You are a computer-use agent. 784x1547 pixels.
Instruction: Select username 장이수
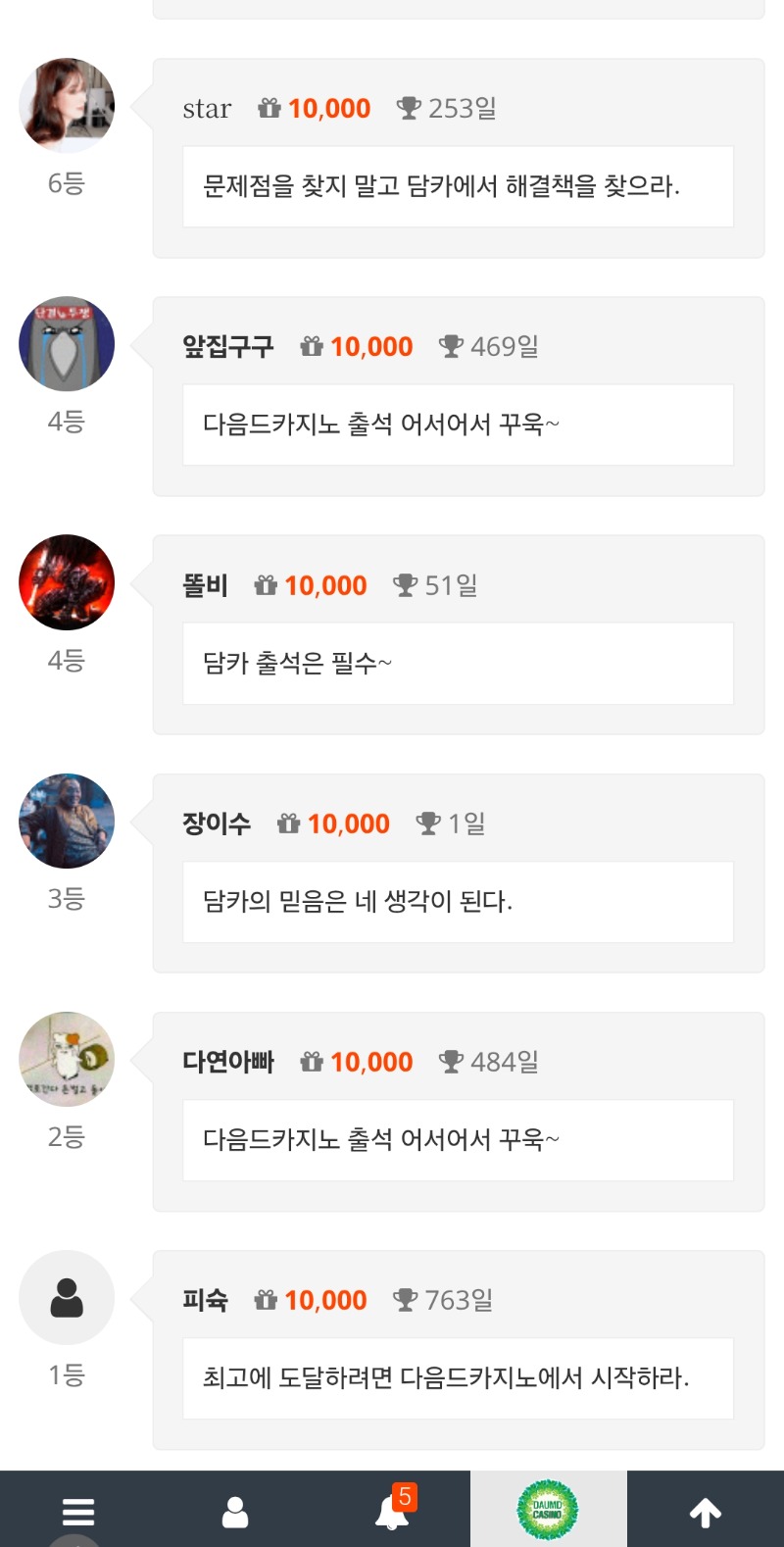point(217,823)
